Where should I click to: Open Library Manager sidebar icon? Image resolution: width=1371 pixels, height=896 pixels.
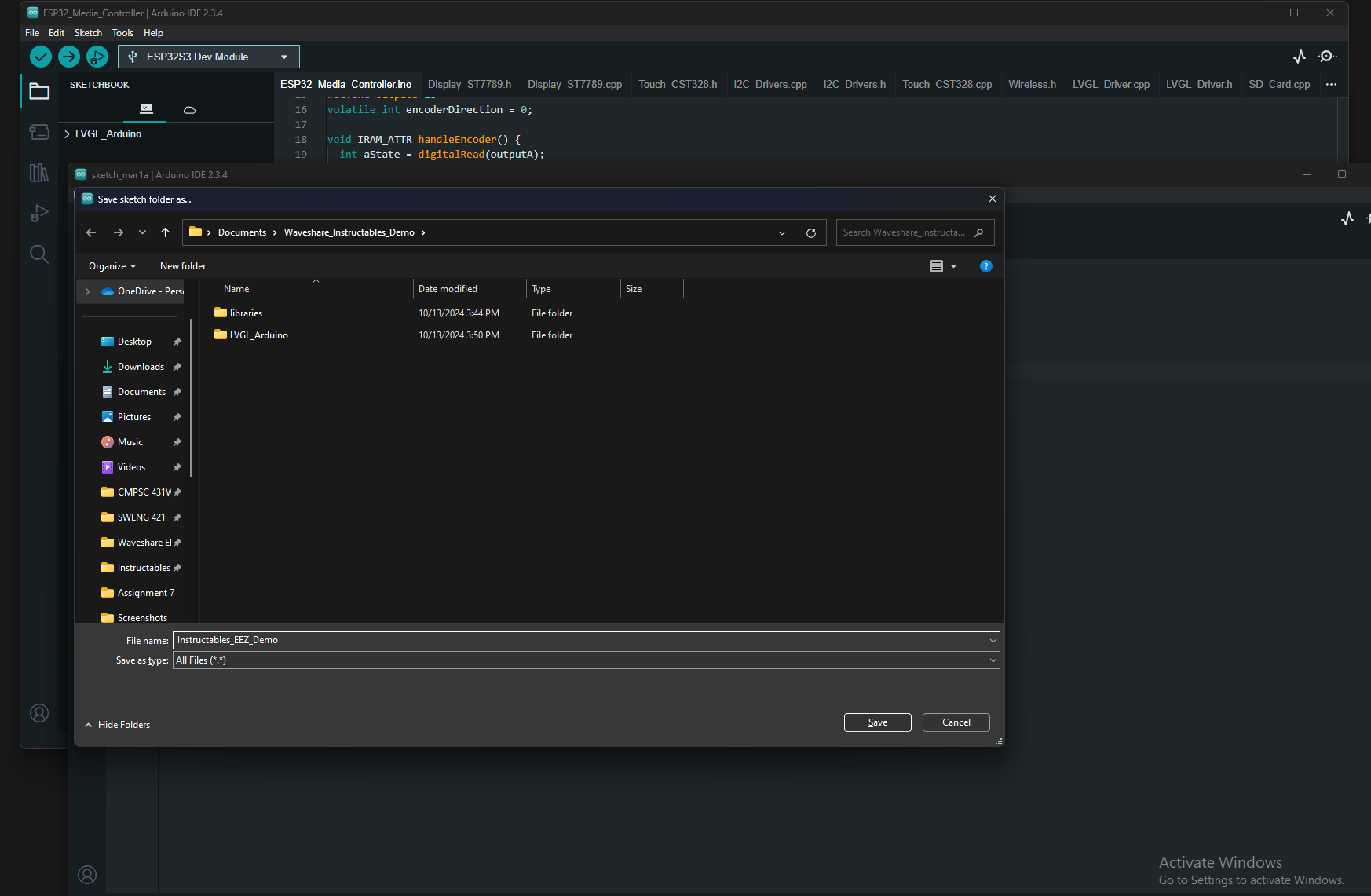39,173
